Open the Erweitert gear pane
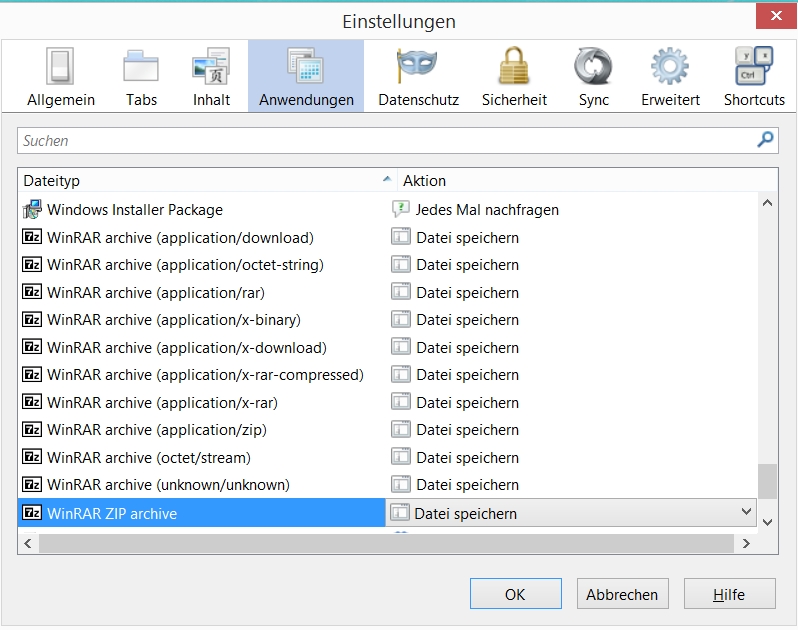The width and height of the screenshot is (798, 630). [x=670, y=76]
